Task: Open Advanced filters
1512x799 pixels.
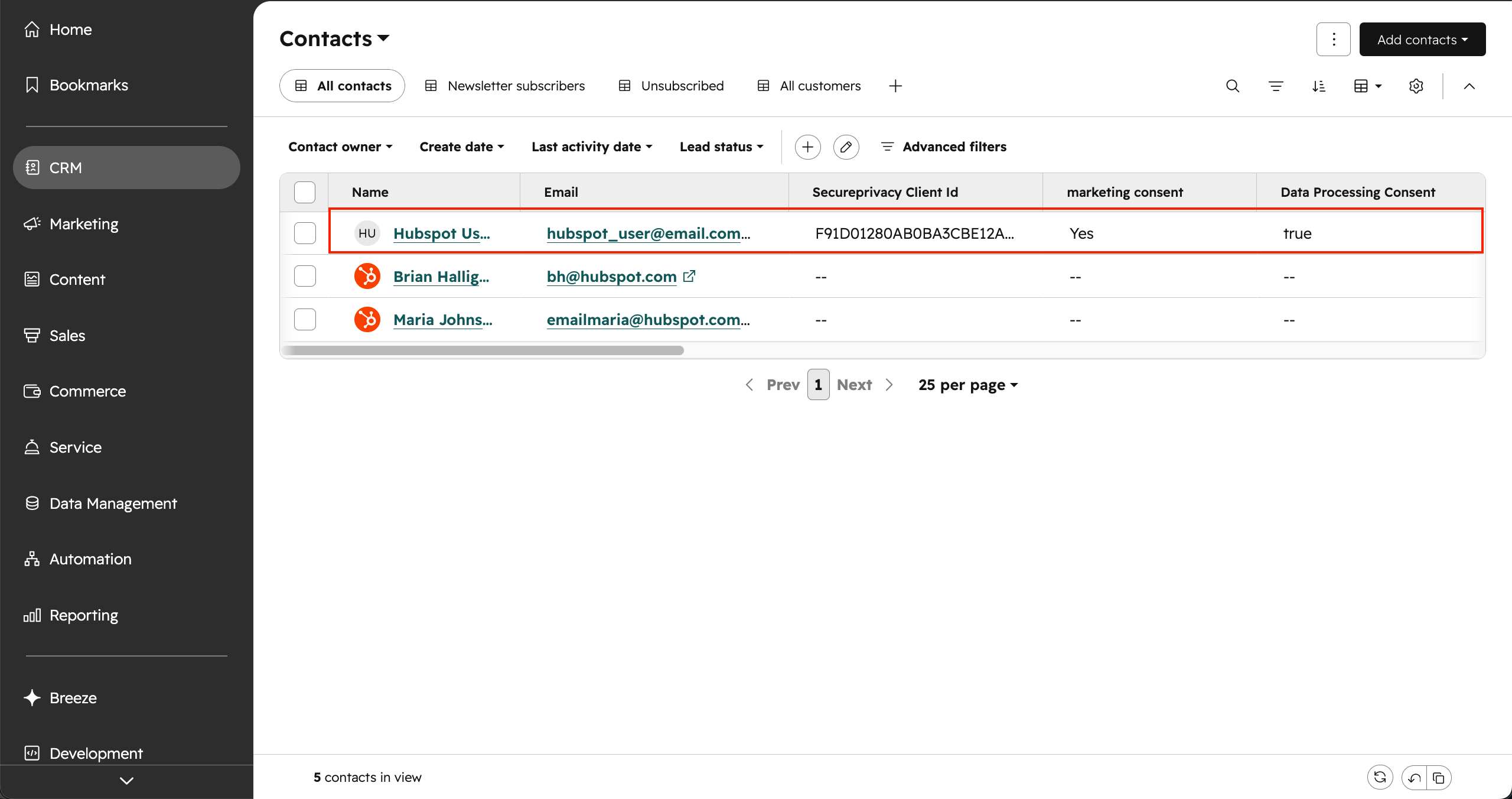Action: [944, 147]
